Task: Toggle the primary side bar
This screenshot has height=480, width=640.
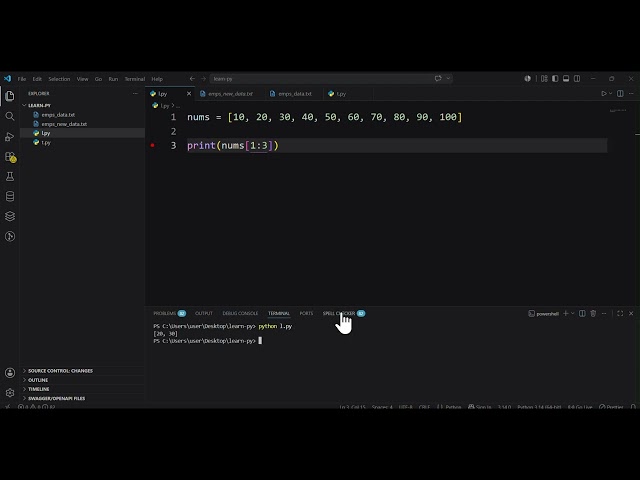Action: 555,78
